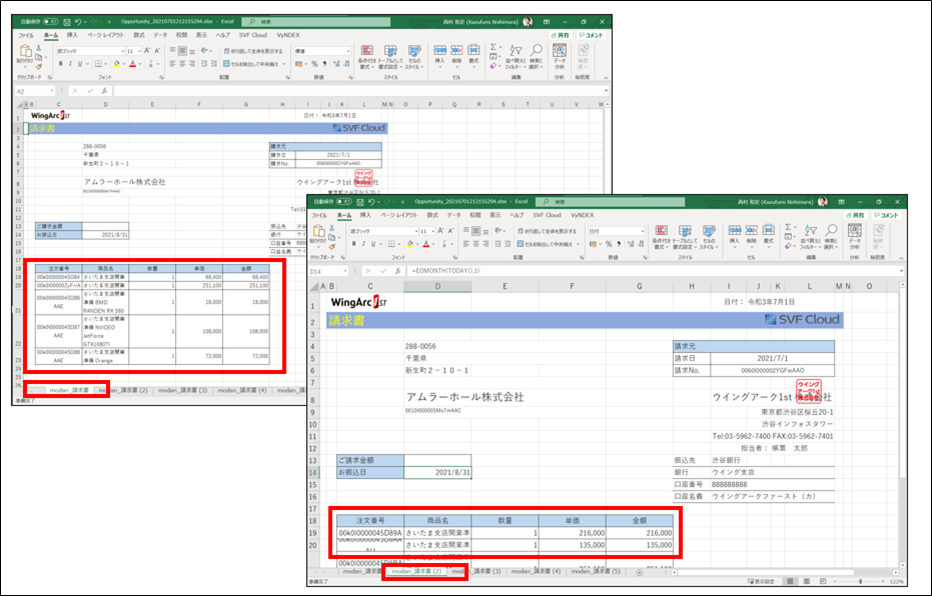Click Save icon in back window title bar
This screenshot has width=932, height=596.
(x=67, y=22)
